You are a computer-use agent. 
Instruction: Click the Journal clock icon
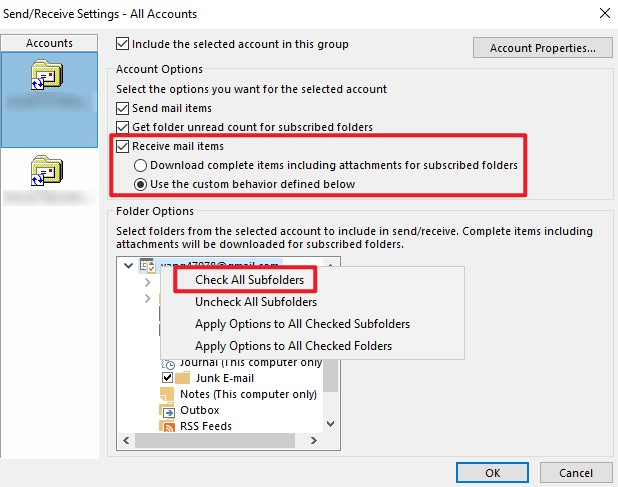pyautogui.click(x=168, y=364)
